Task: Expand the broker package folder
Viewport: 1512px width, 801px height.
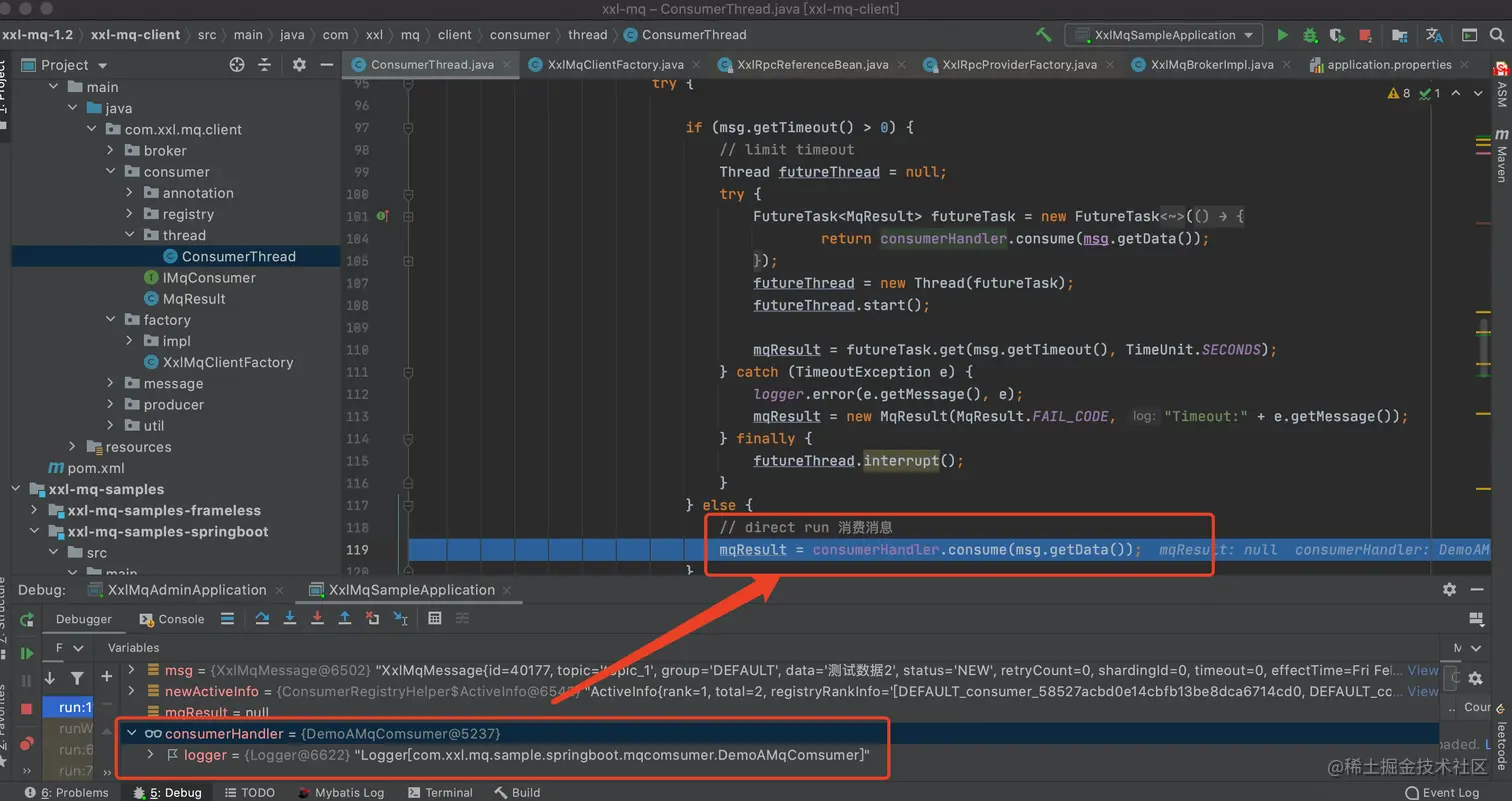Action: coord(111,150)
